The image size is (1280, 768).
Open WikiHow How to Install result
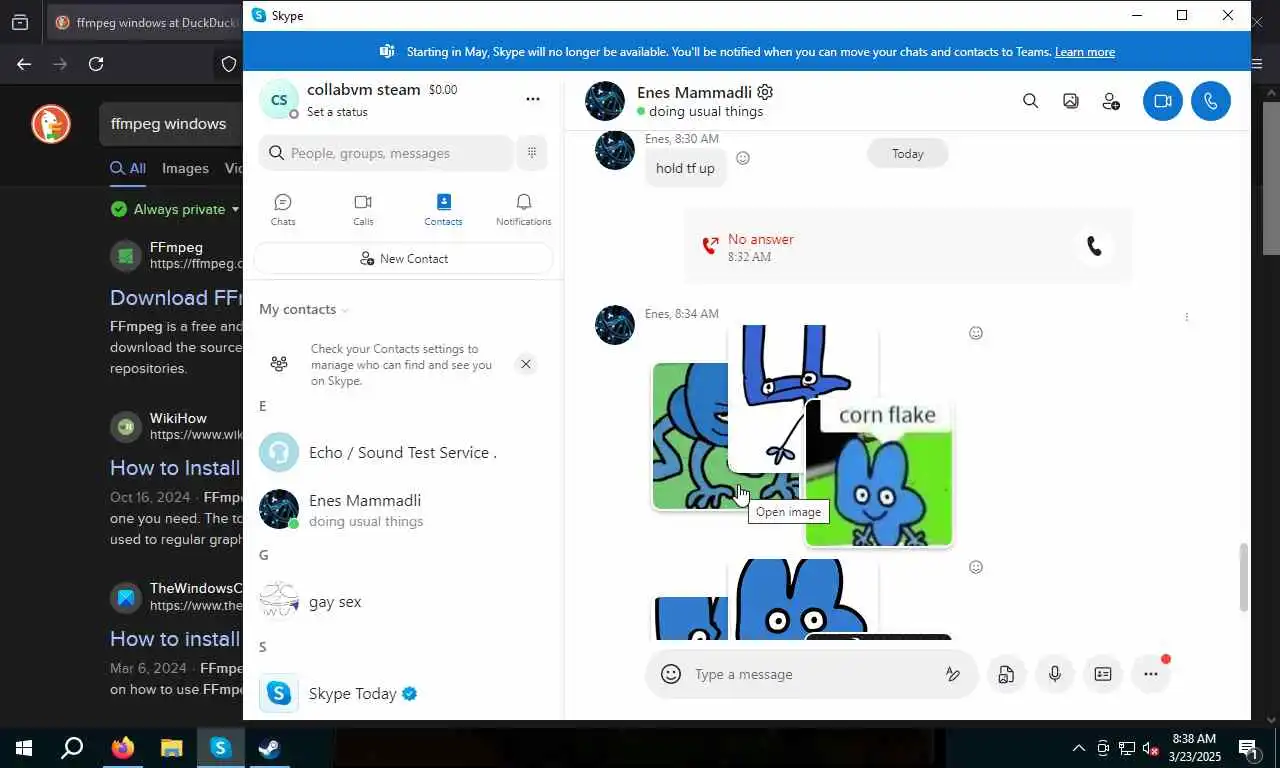pyautogui.click(x=176, y=468)
